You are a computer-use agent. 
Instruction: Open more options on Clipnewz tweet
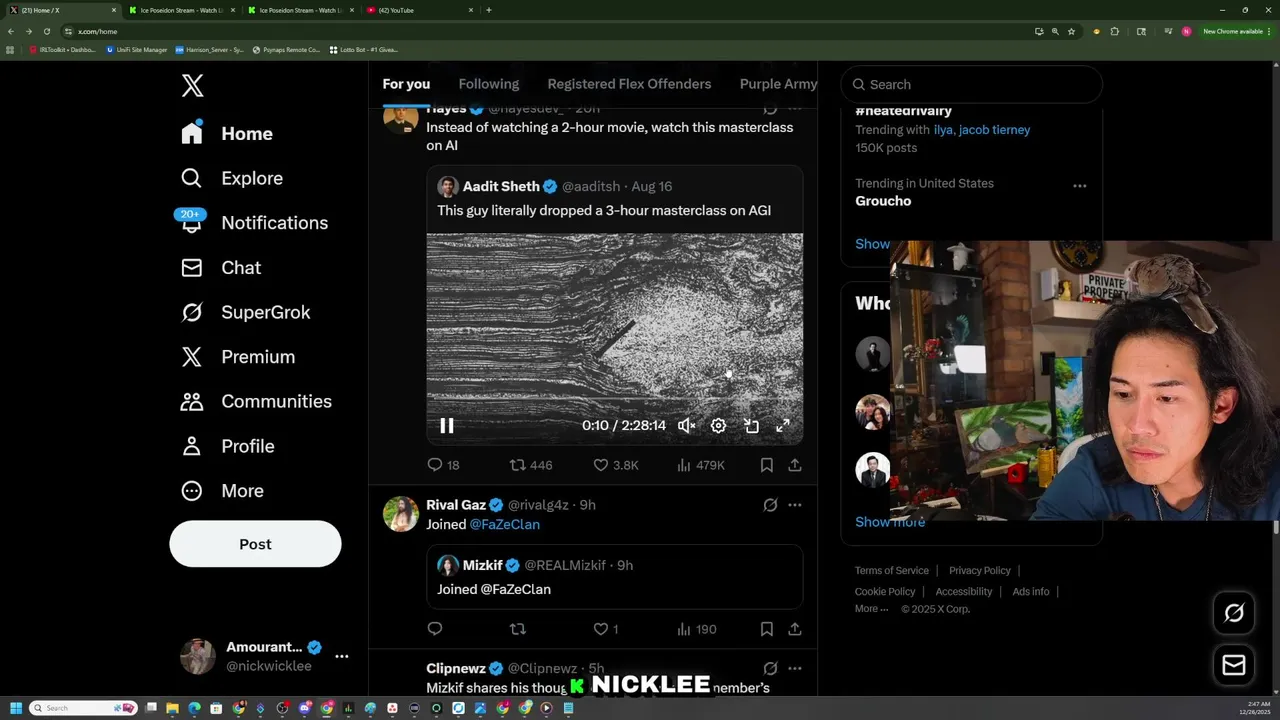click(795, 668)
